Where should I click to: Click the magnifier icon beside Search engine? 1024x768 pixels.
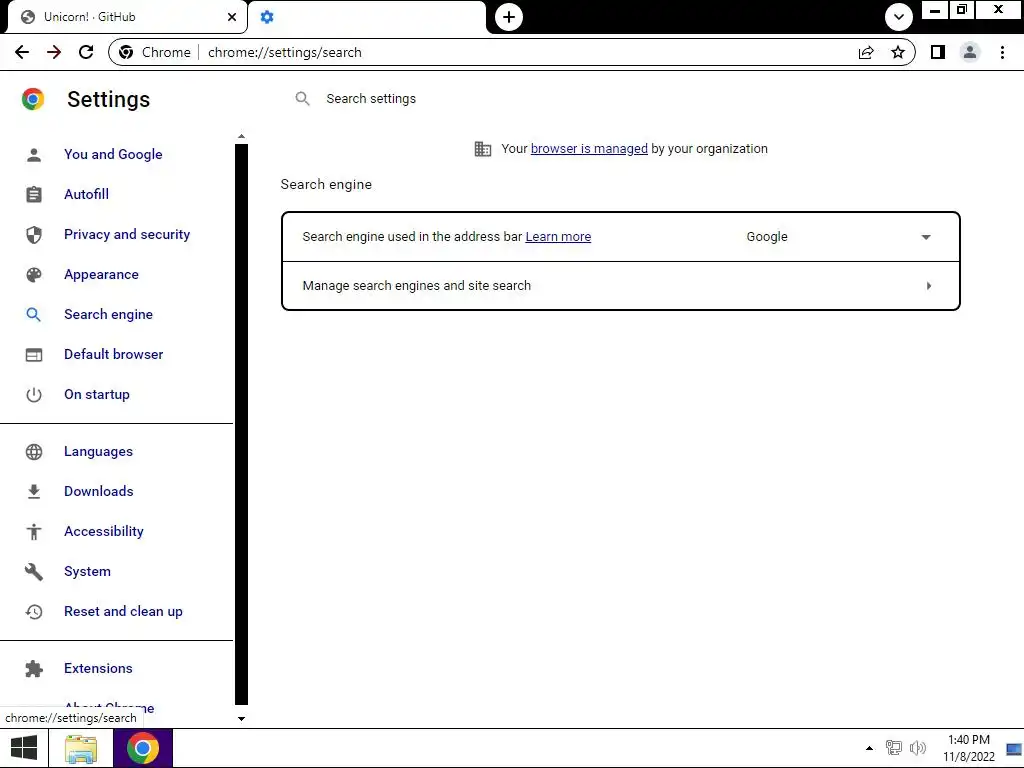[34, 315]
